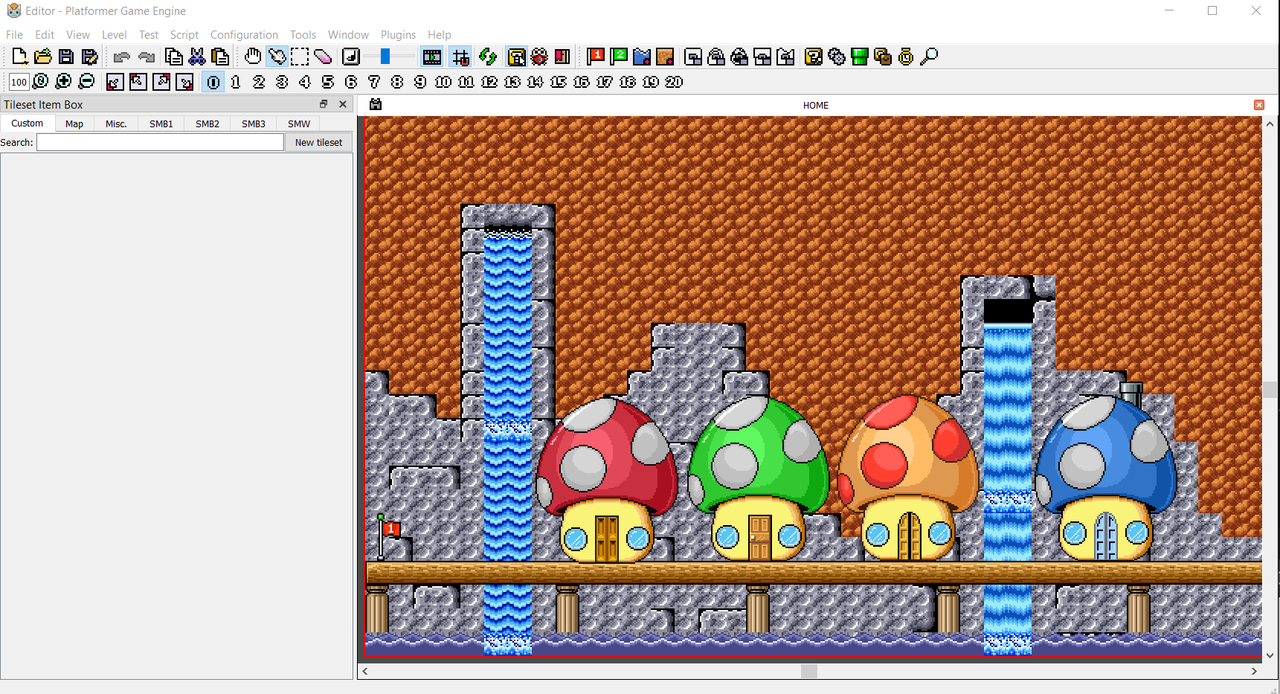Open the Plugins menu
The width and height of the screenshot is (1280, 694).
point(398,35)
